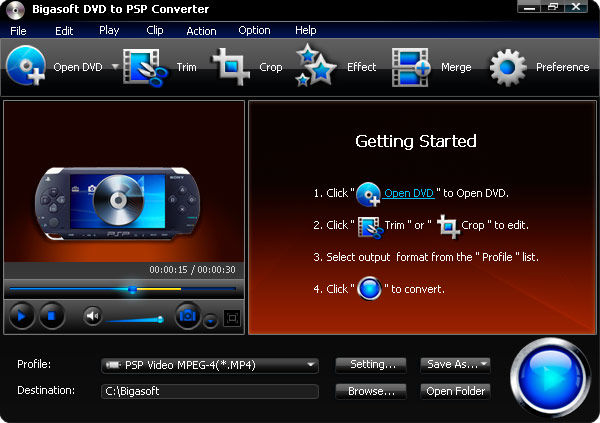Screen dimensions: 600x423
Task: Select the Crop tool icon
Action: (231, 67)
